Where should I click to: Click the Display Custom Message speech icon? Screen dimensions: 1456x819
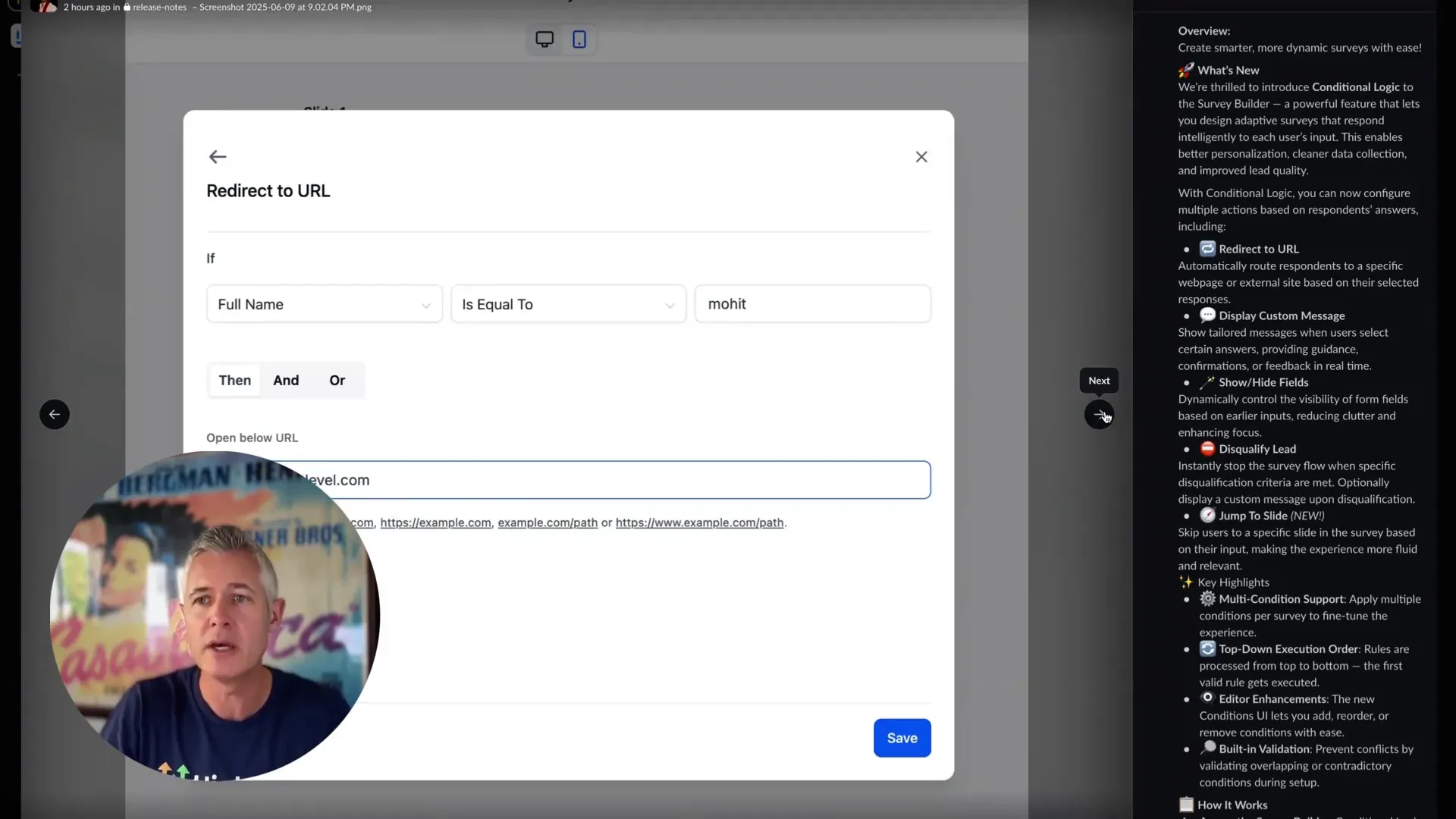pos(1207,315)
